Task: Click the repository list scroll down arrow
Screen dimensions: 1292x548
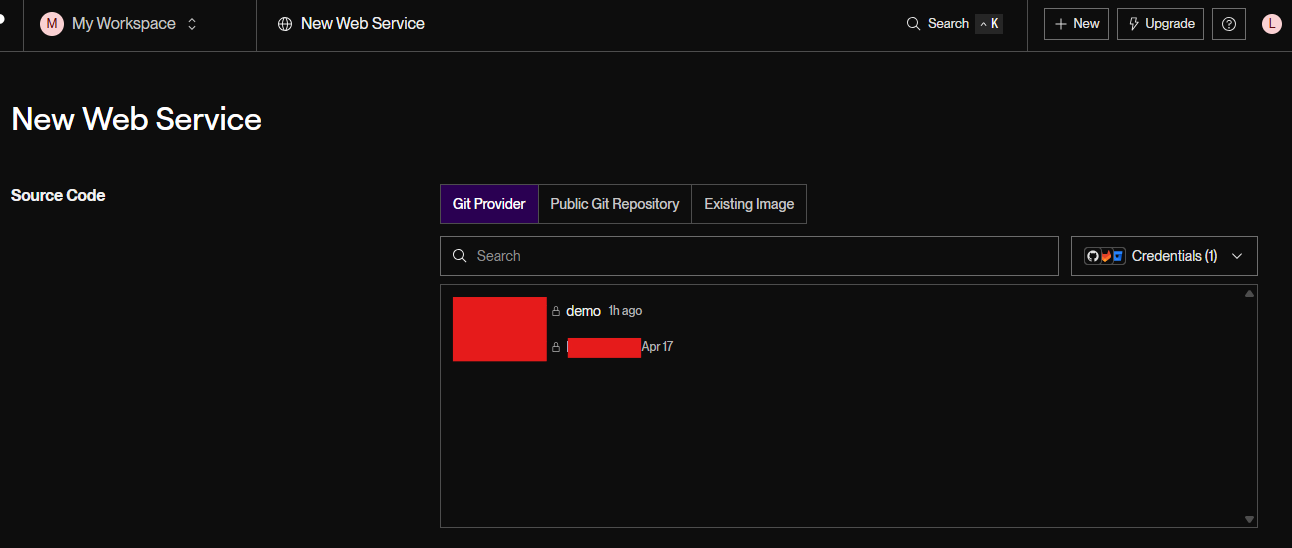Action: 1249,519
